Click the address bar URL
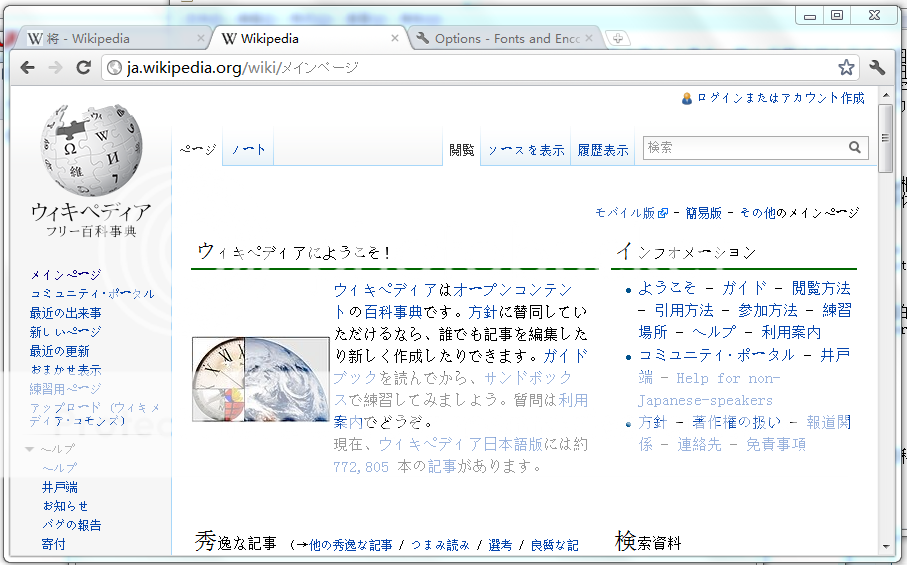This screenshot has width=907, height=565. 243,68
